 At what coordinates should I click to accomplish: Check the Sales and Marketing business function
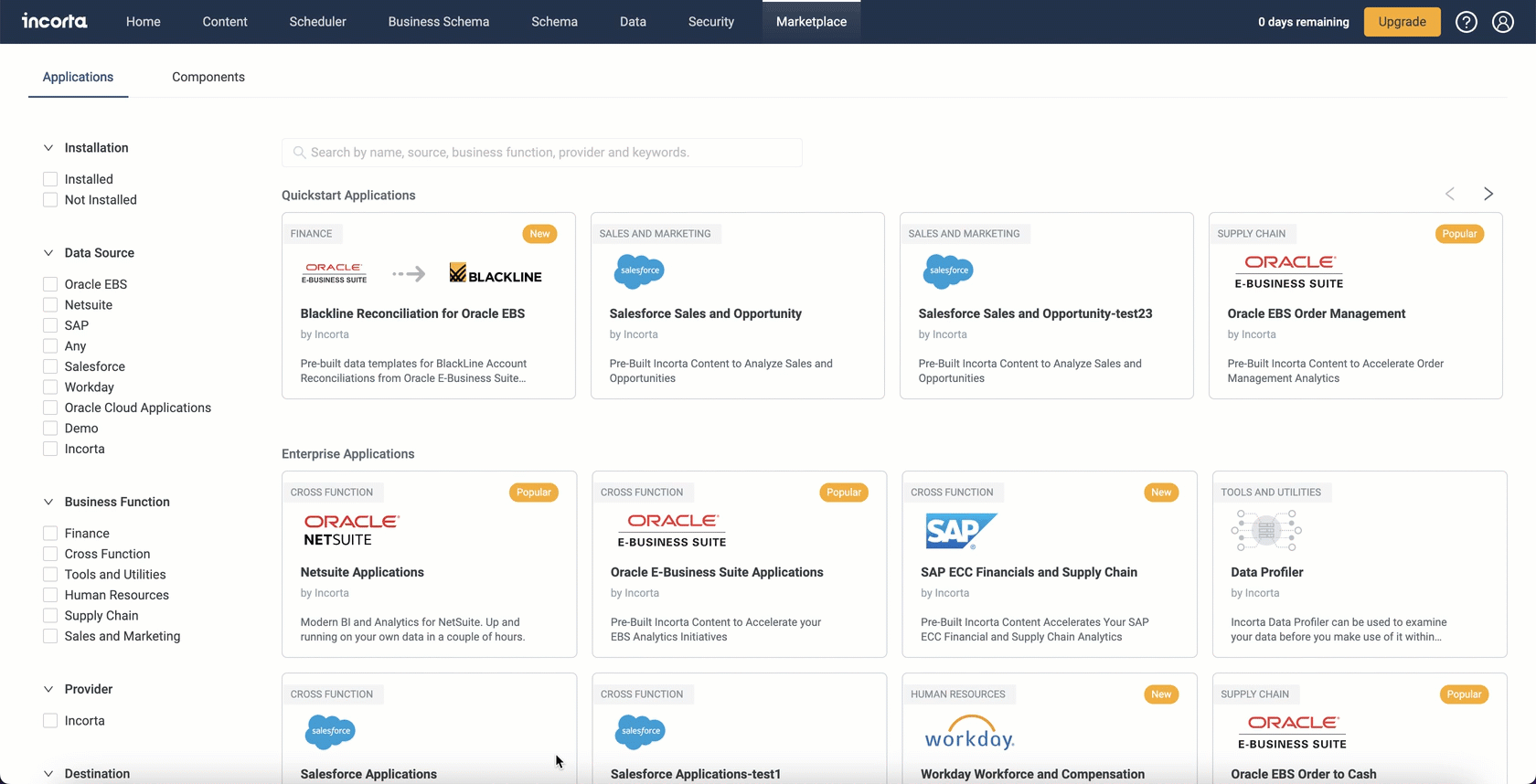click(50, 636)
